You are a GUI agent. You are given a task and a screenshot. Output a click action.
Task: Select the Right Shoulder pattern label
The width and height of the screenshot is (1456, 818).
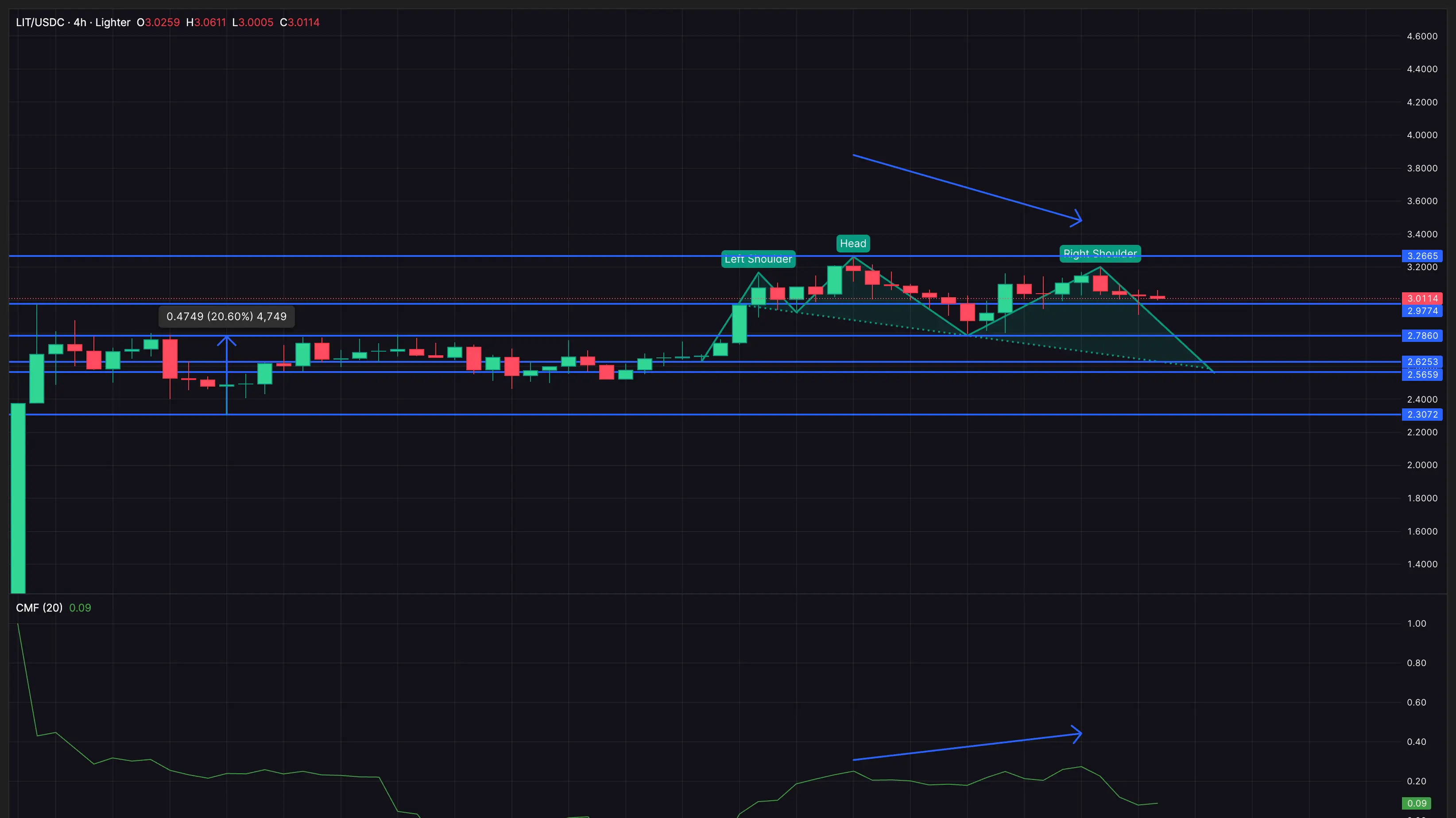[1100, 253]
